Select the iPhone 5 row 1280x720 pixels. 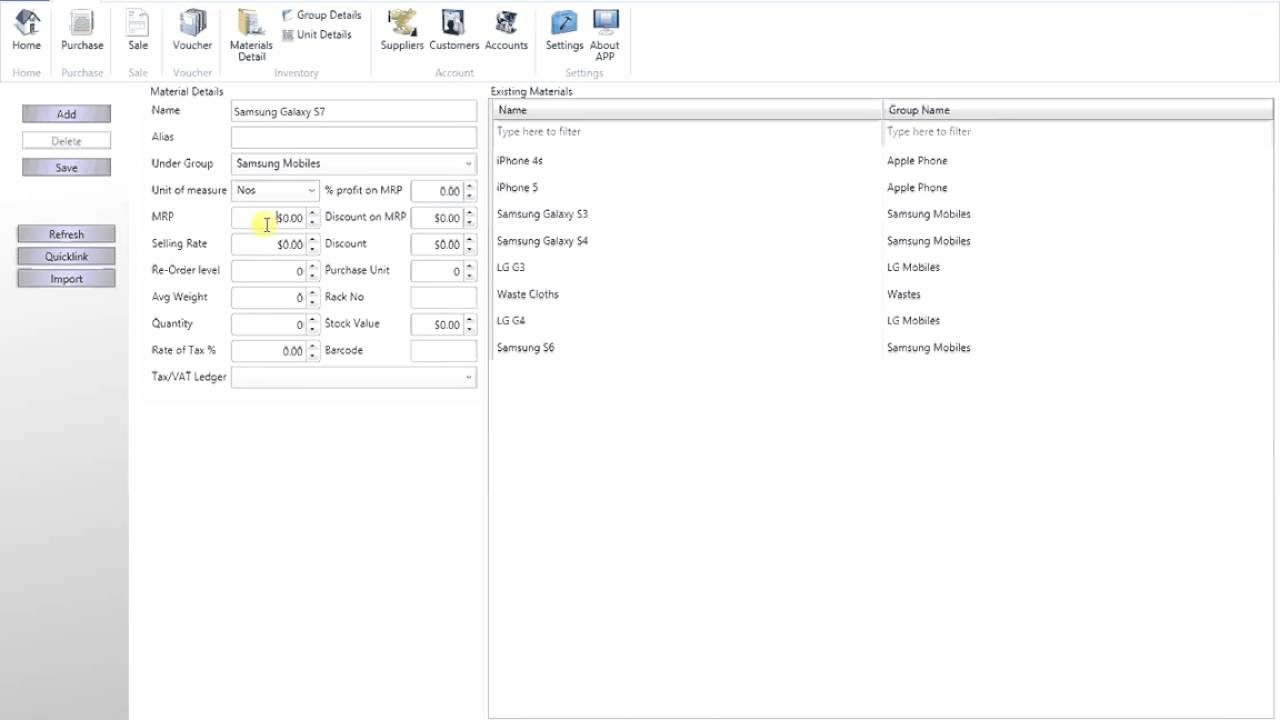(x=881, y=187)
